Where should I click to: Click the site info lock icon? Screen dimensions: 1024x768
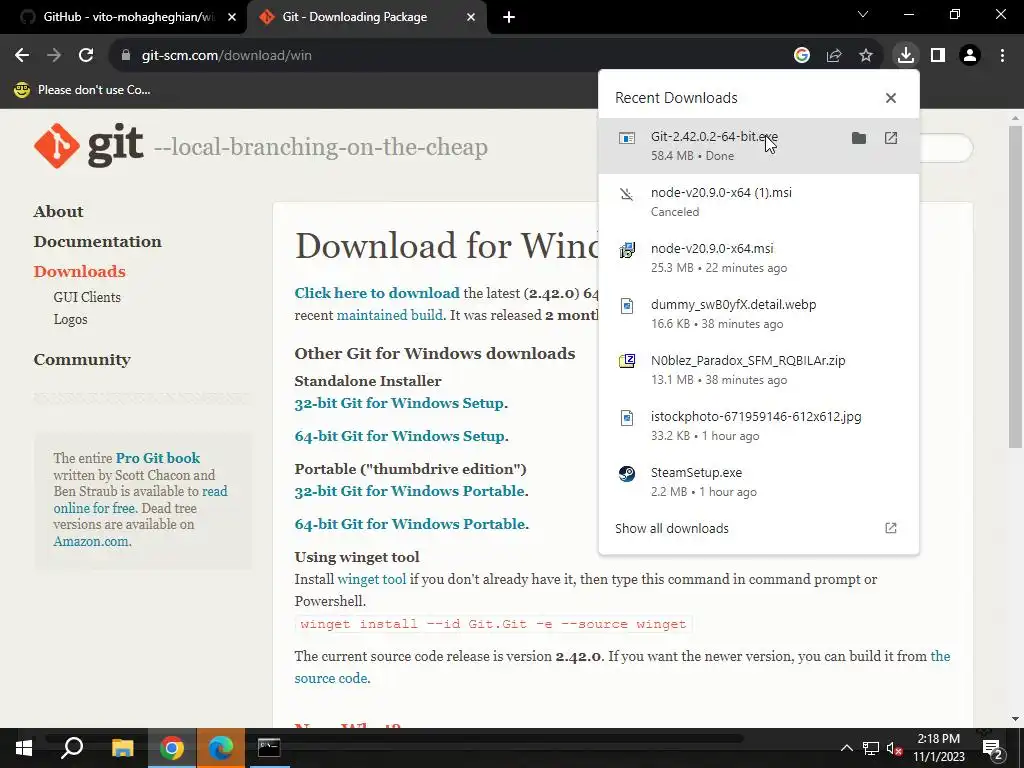pos(126,56)
